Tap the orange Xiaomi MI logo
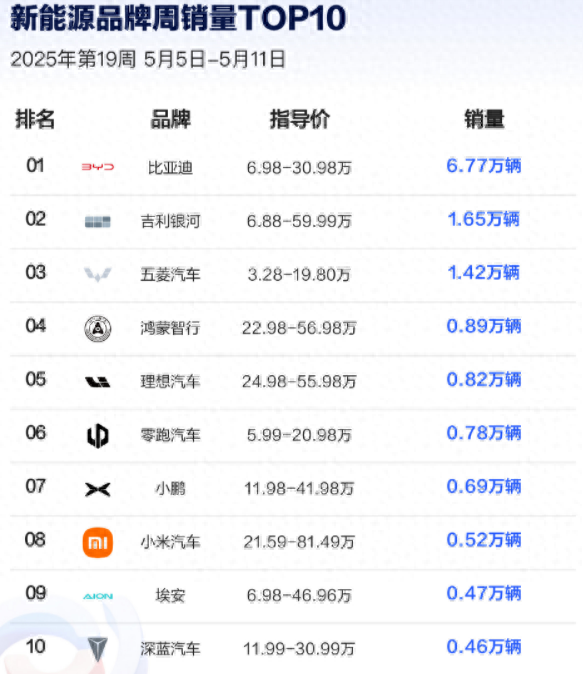The width and height of the screenshot is (583, 674). pos(98,542)
